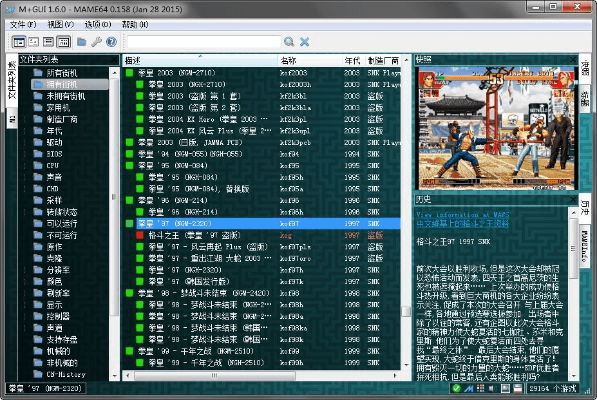Viewport: 597px width, 400px height.
Task: Click the picture frame status bar icon
Action: coord(505,389)
